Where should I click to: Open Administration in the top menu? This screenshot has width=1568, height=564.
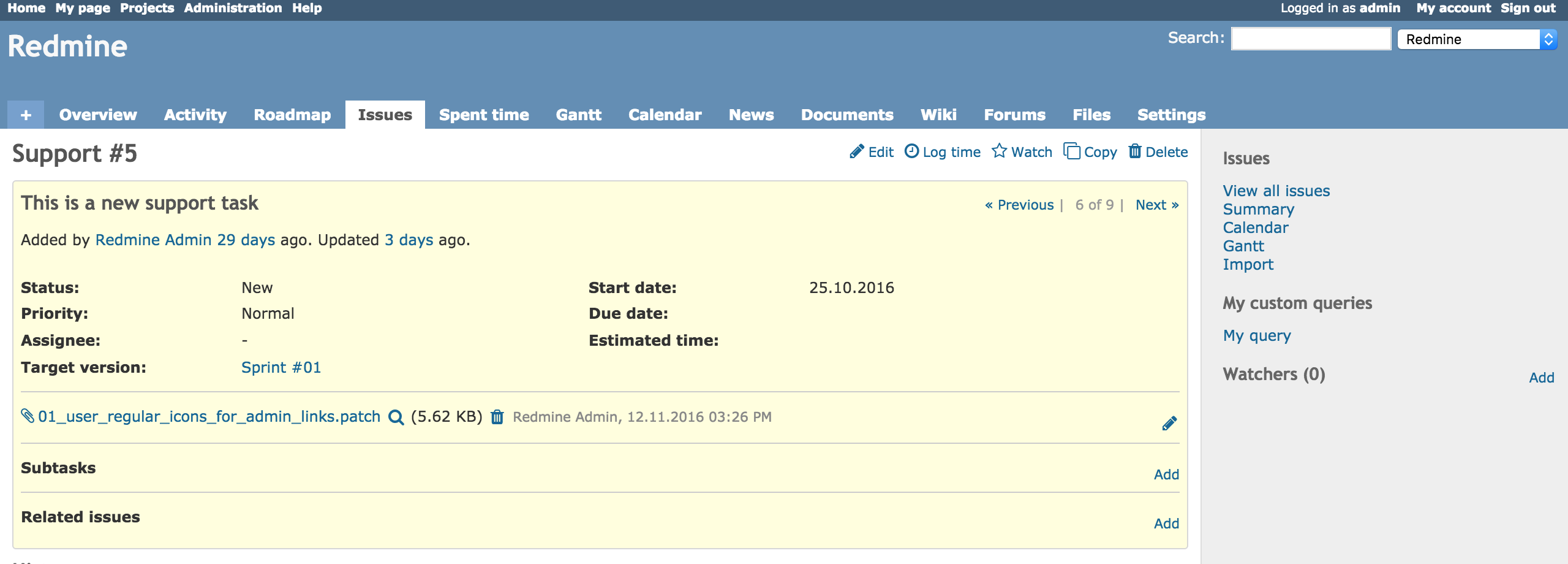coord(233,8)
